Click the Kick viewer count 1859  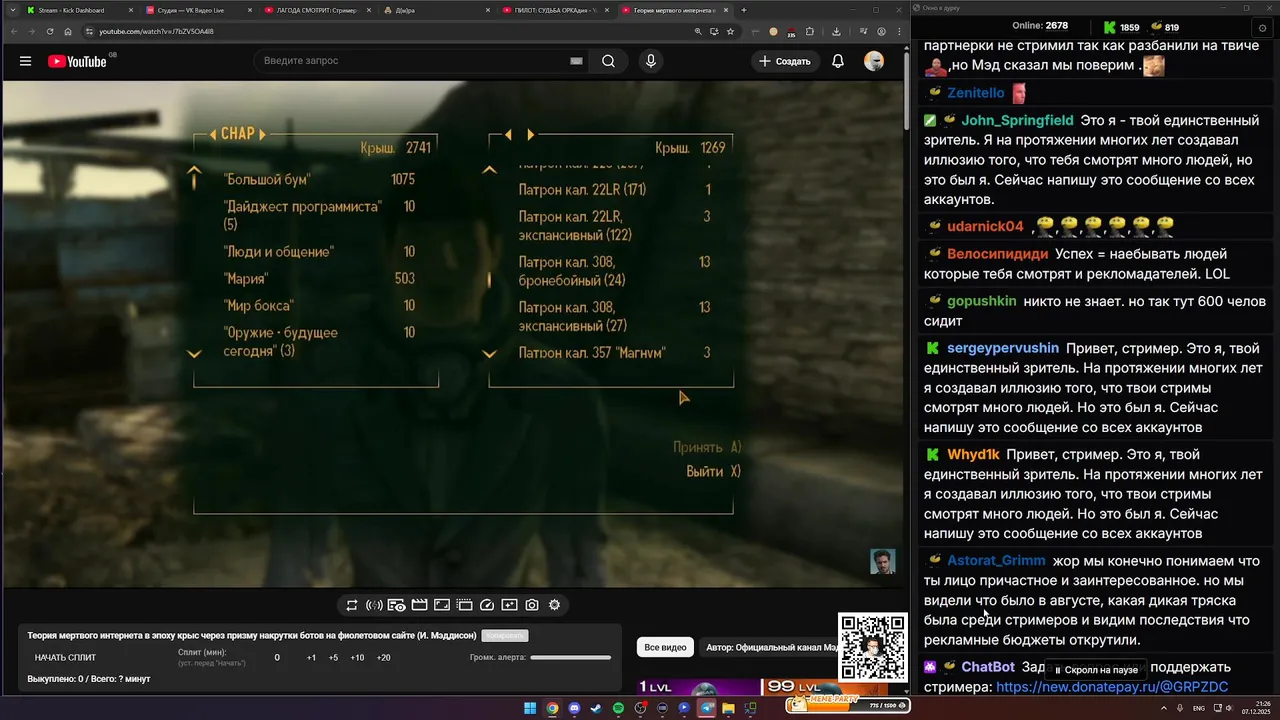(x=1121, y=27)
